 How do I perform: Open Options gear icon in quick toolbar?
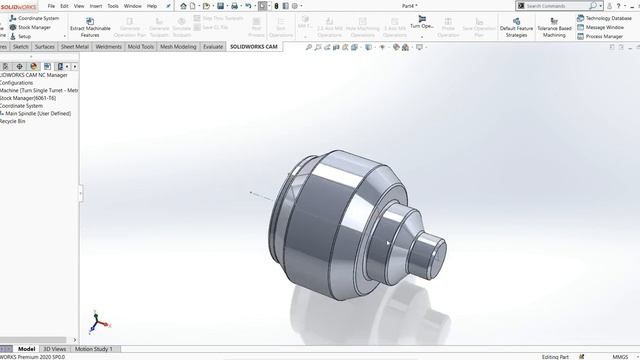click(295, 6)
